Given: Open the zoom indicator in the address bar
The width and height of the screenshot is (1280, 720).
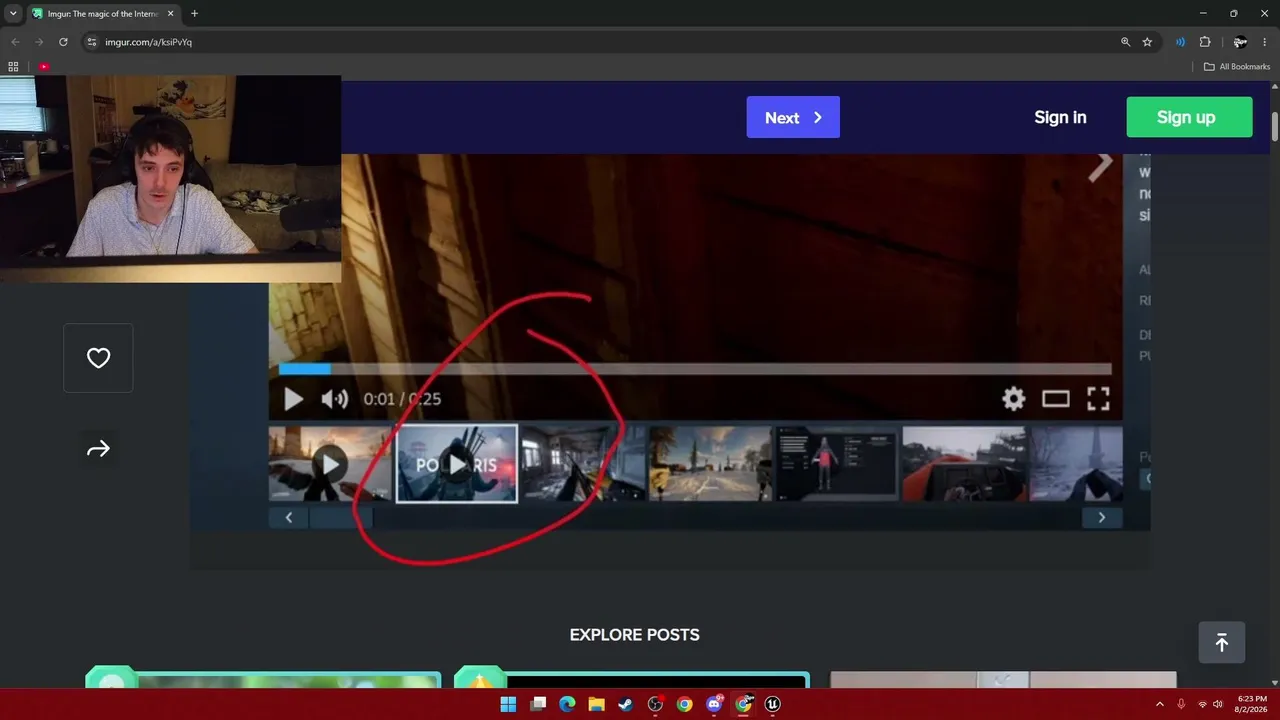Looking at the screenshot, I should (1125, 42).
